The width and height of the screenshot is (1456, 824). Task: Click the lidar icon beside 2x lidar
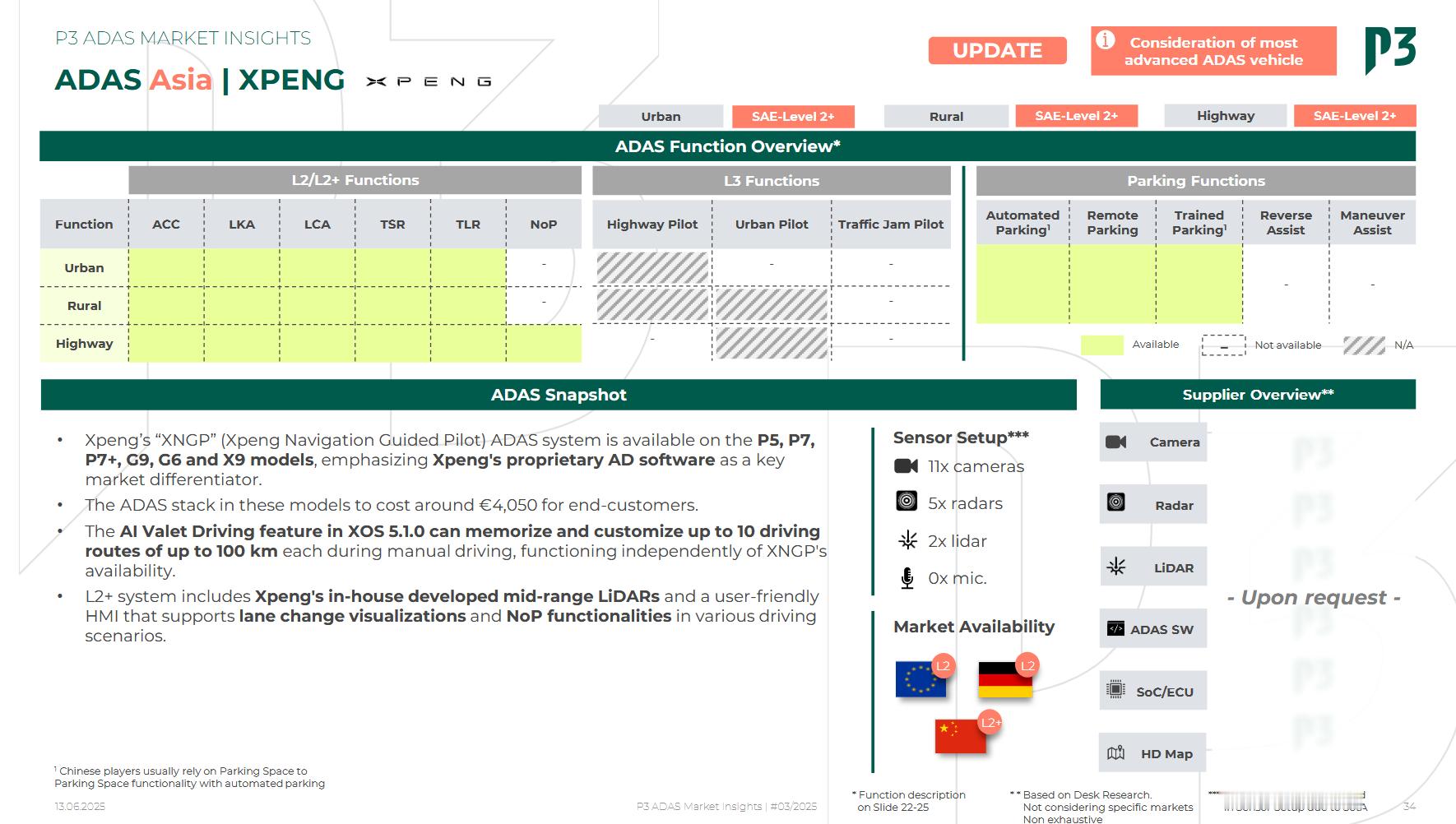click(x=907, y=540)
